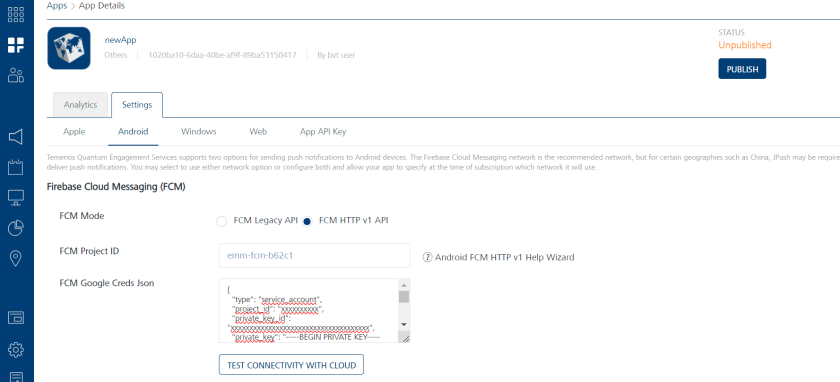This screenshot has height=382, width=840.
Task: Open the Apple platform tab
Action: [74, 131]
